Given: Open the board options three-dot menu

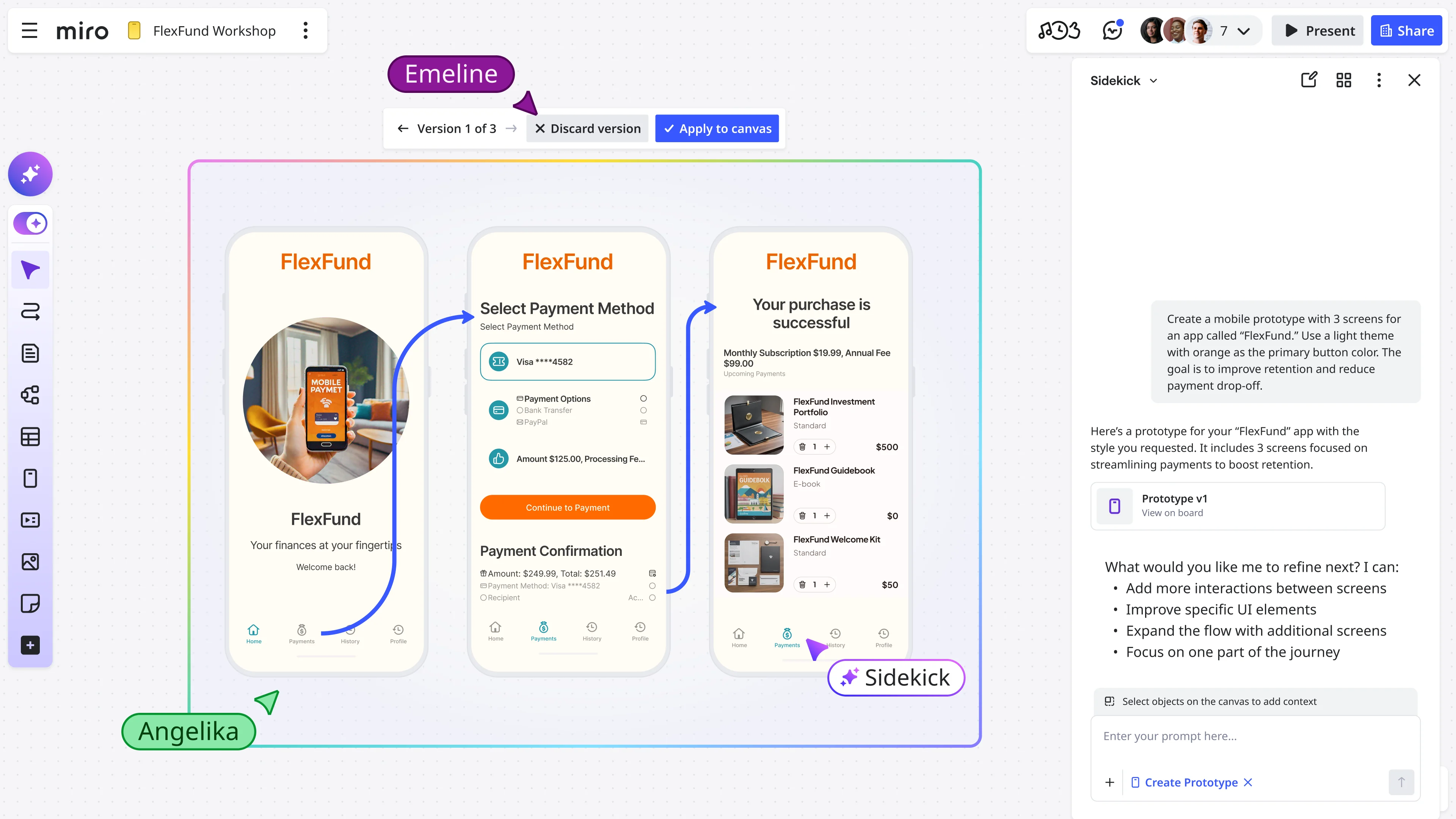Looking at the screenshot, I should tap(305, 30).
